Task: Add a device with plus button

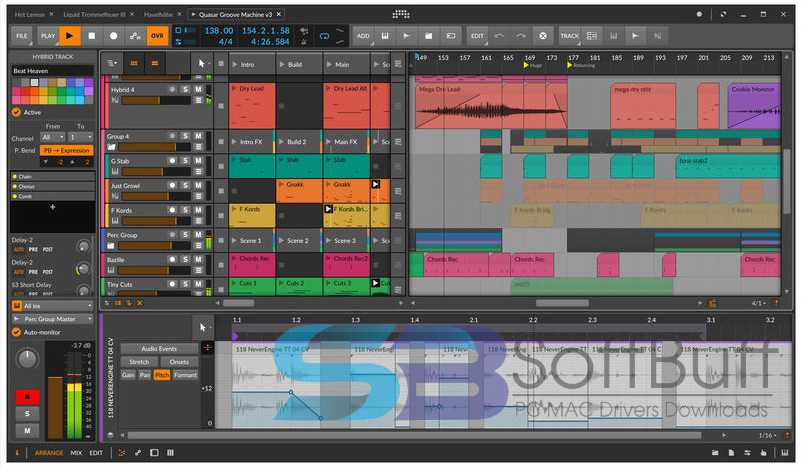Action: click(53, 207)
